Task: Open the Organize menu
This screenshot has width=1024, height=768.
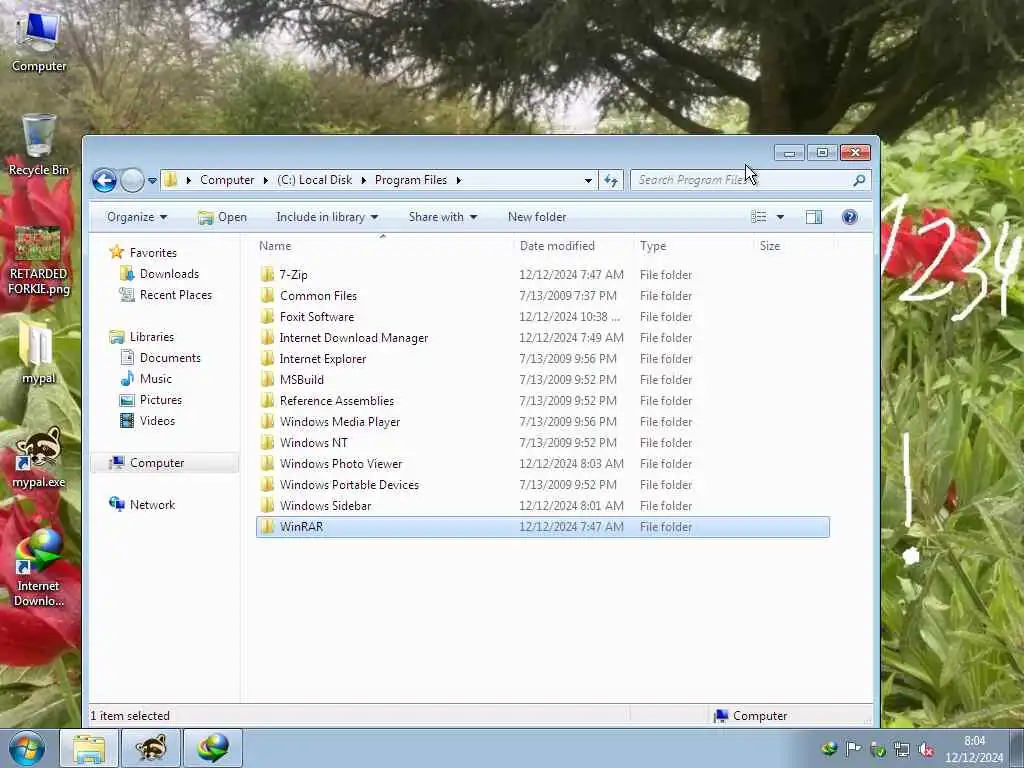Action: click(137, 217)
